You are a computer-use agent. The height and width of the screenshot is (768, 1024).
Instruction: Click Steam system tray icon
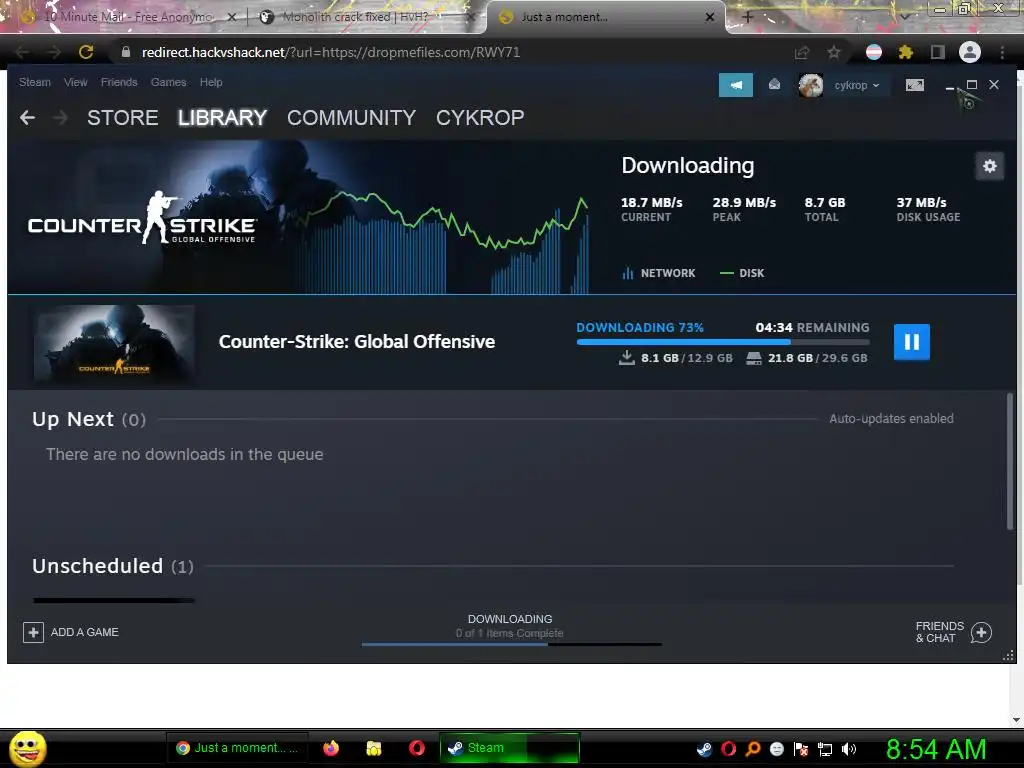705,749
